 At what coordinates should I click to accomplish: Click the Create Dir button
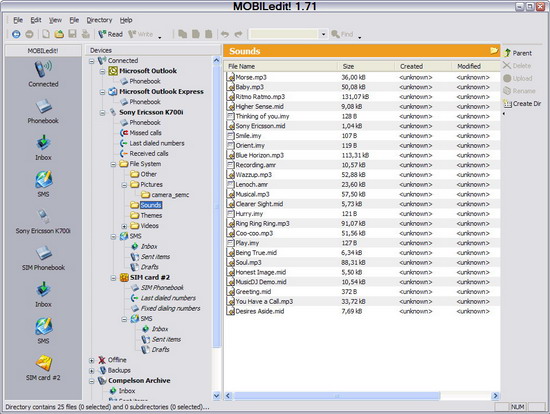(522, 104)
